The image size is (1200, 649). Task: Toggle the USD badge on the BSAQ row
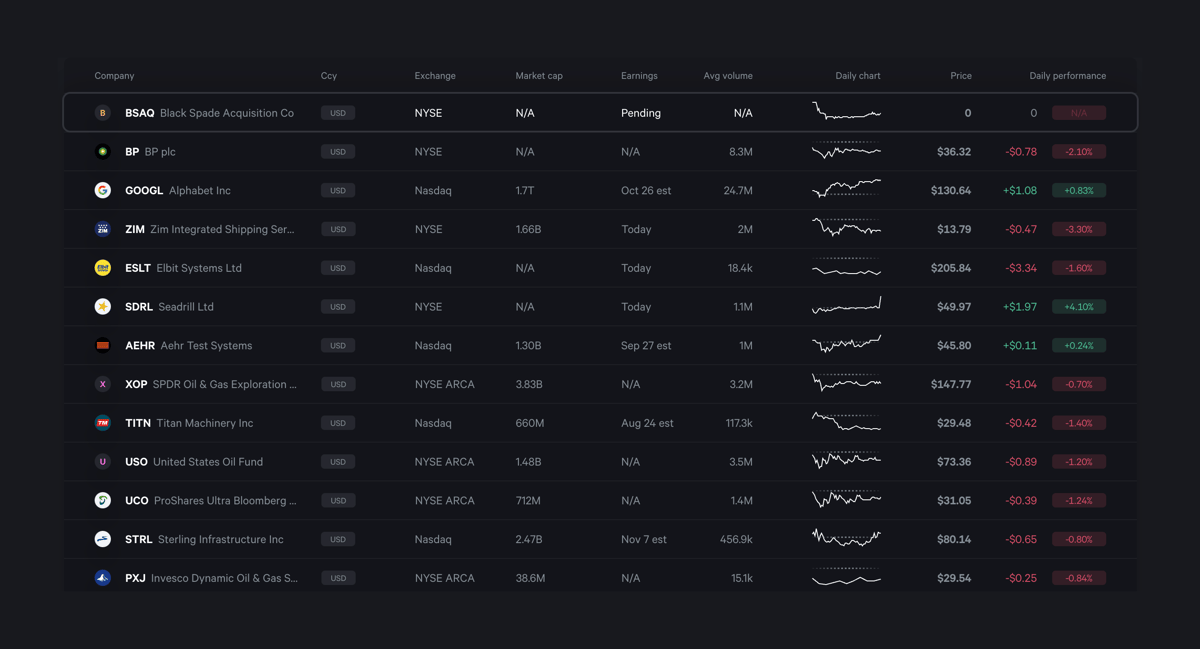coord(337,113)
